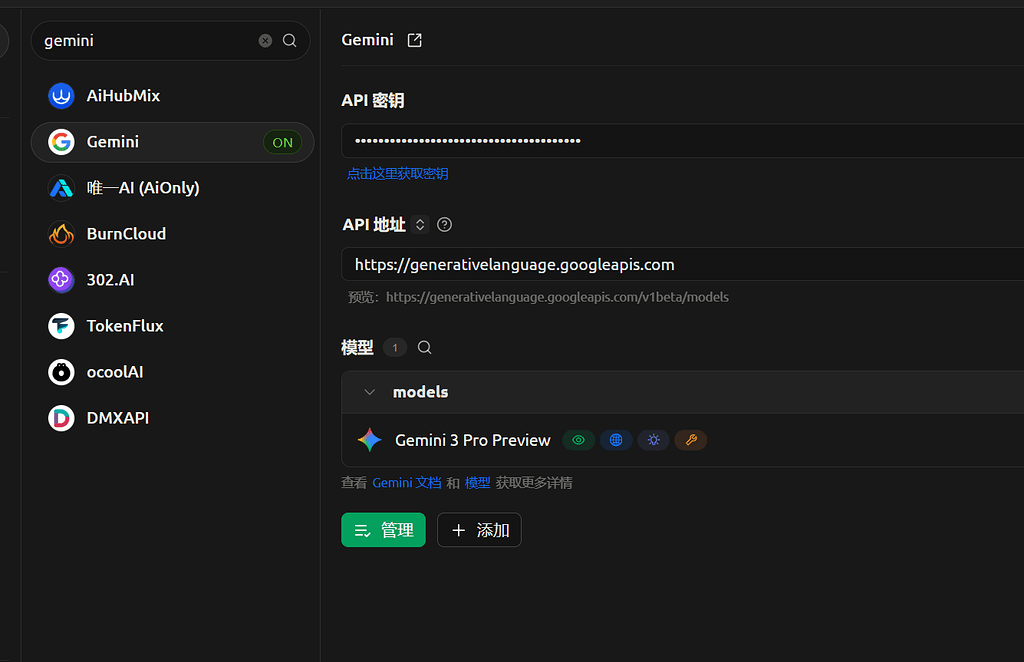Screen dimensions: 1024x662
Task: Search models with the magnifier icon
Action: 424,347
